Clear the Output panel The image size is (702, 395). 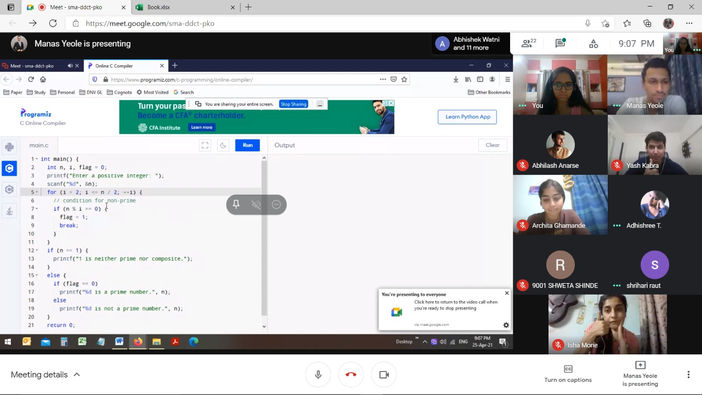tap(492, 145)
